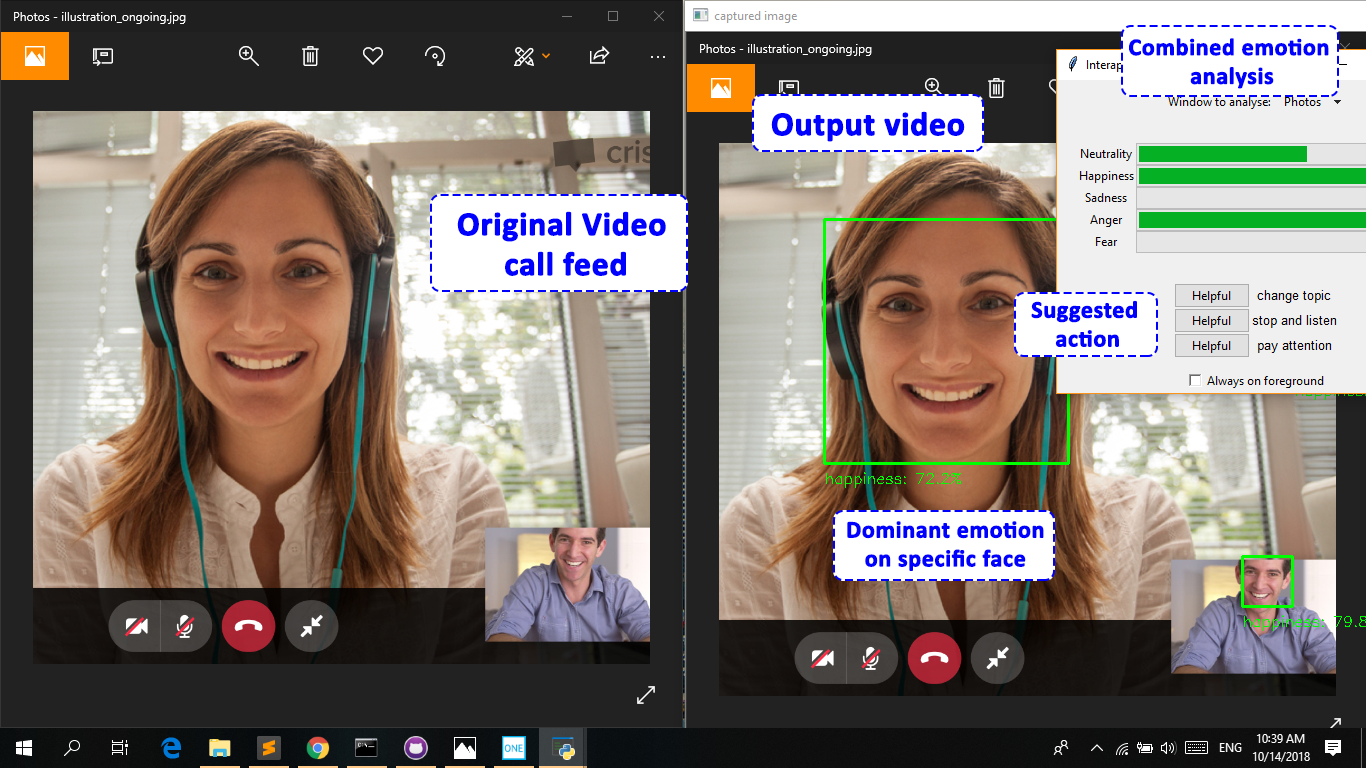This screenshot has height=768, width=1366.
Task: Rotate the image in the left Photos window
Action: tap(435, 56)
